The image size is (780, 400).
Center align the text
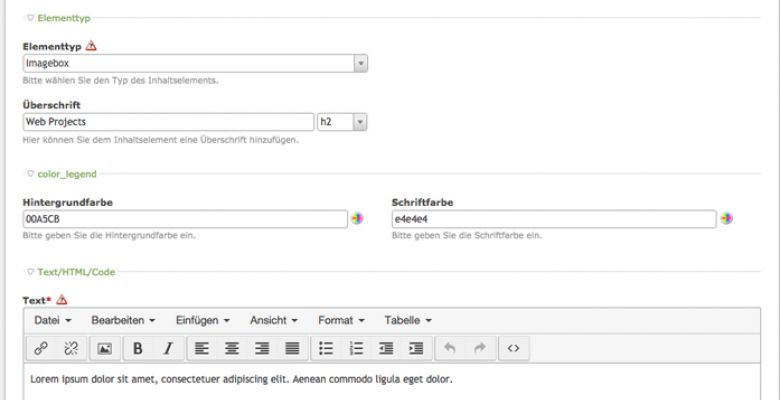[x=232, y=348]
